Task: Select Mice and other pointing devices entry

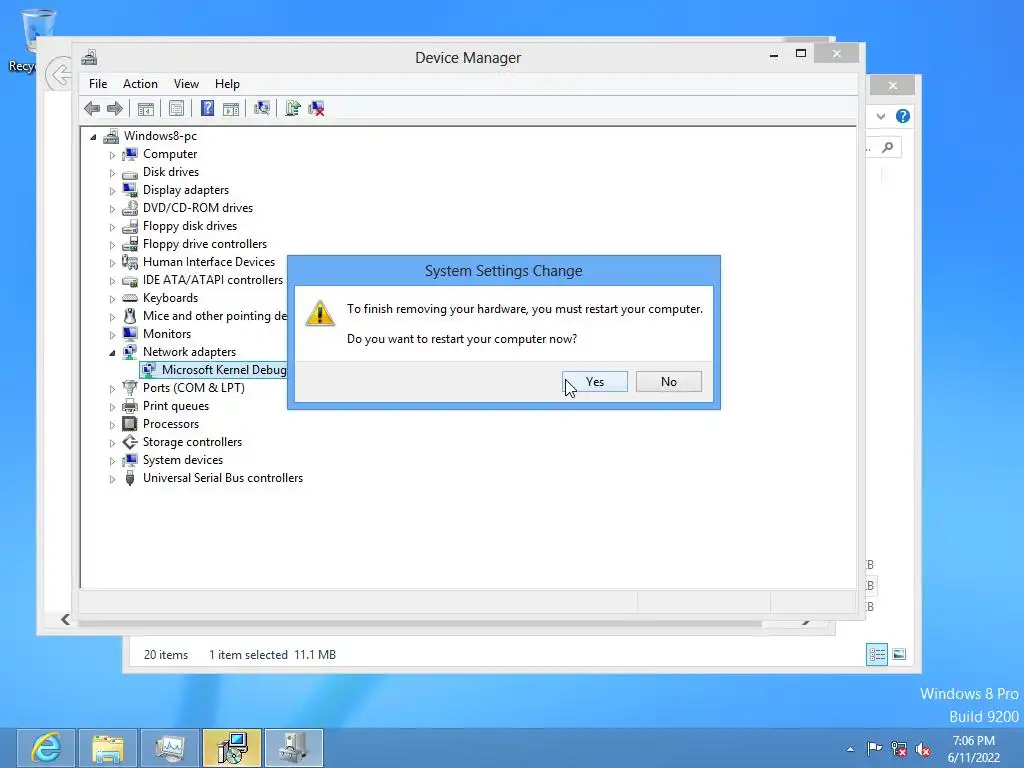Action: coord(215,315)
